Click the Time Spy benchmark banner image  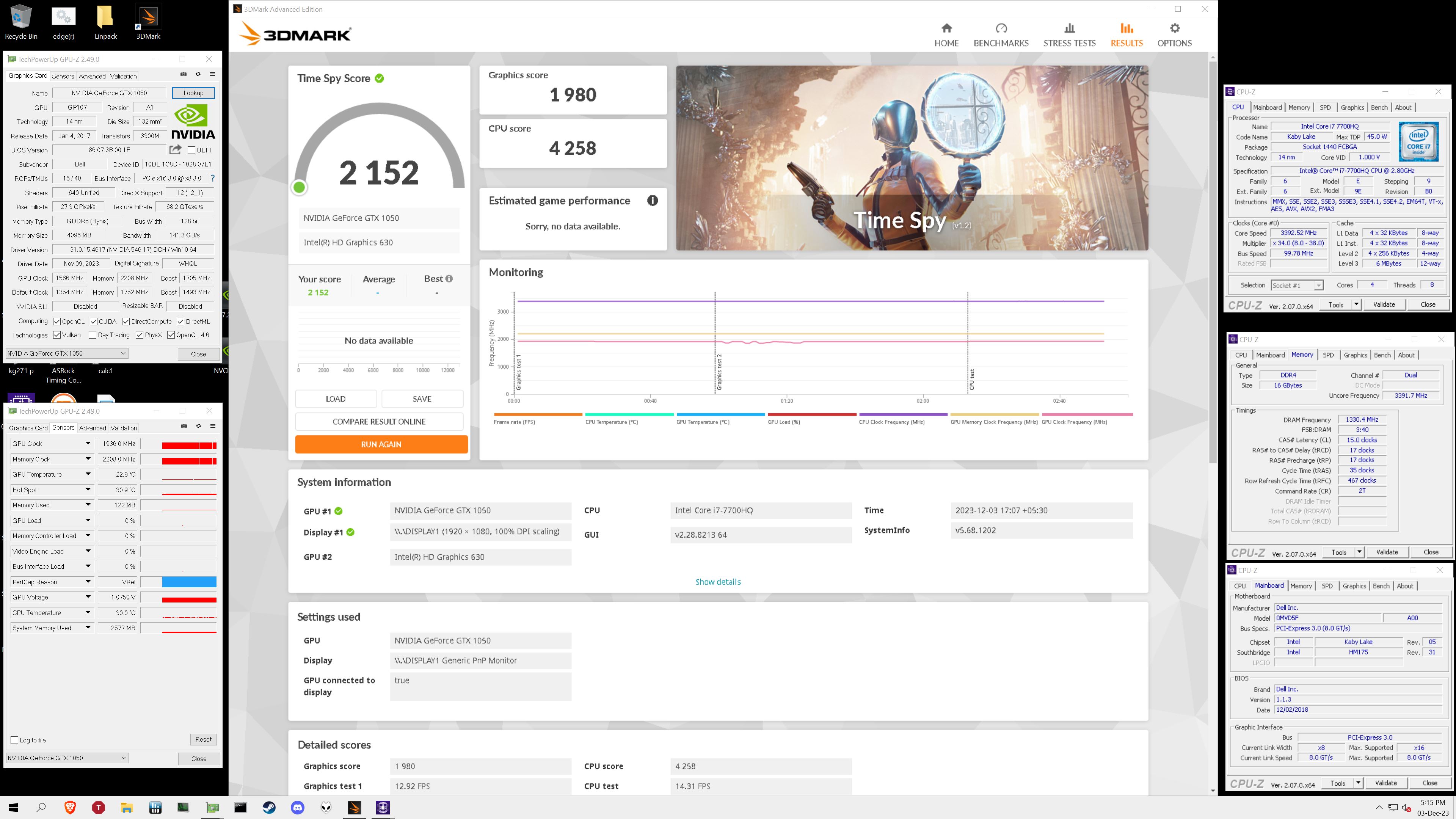(x=912, y=158)
